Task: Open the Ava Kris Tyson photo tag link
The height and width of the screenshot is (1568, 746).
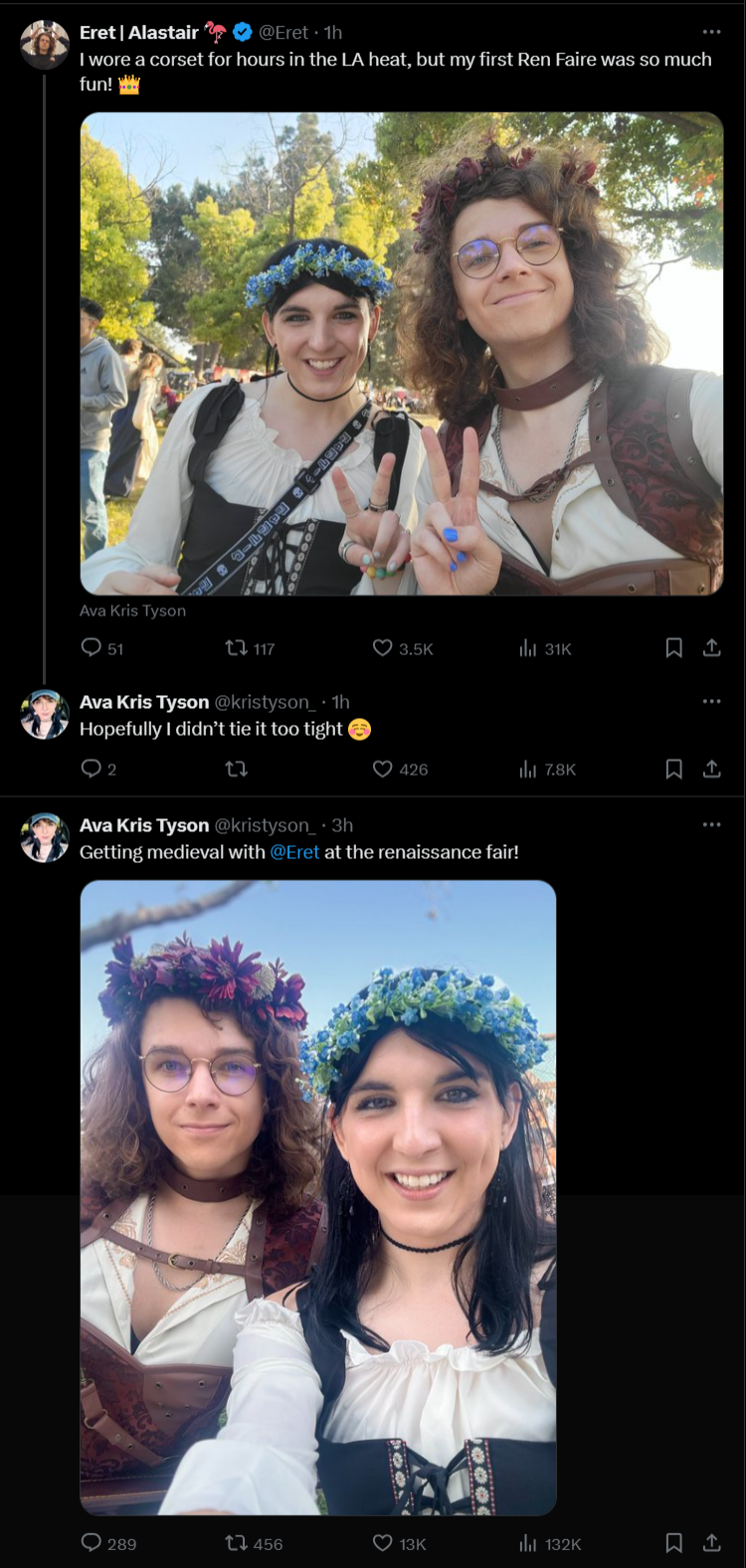Action: click(x=132, y=610)
